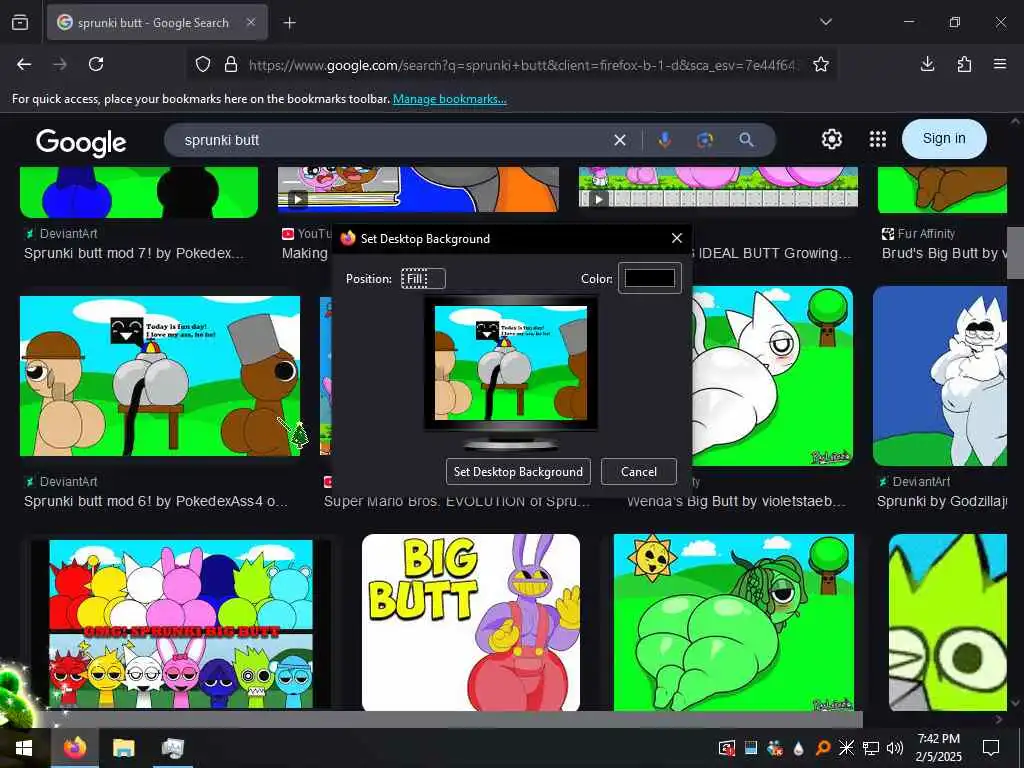1024x768 pixels.
Task: Clear the search query with X
Action: pyautogui.click(x=620, y=140)
